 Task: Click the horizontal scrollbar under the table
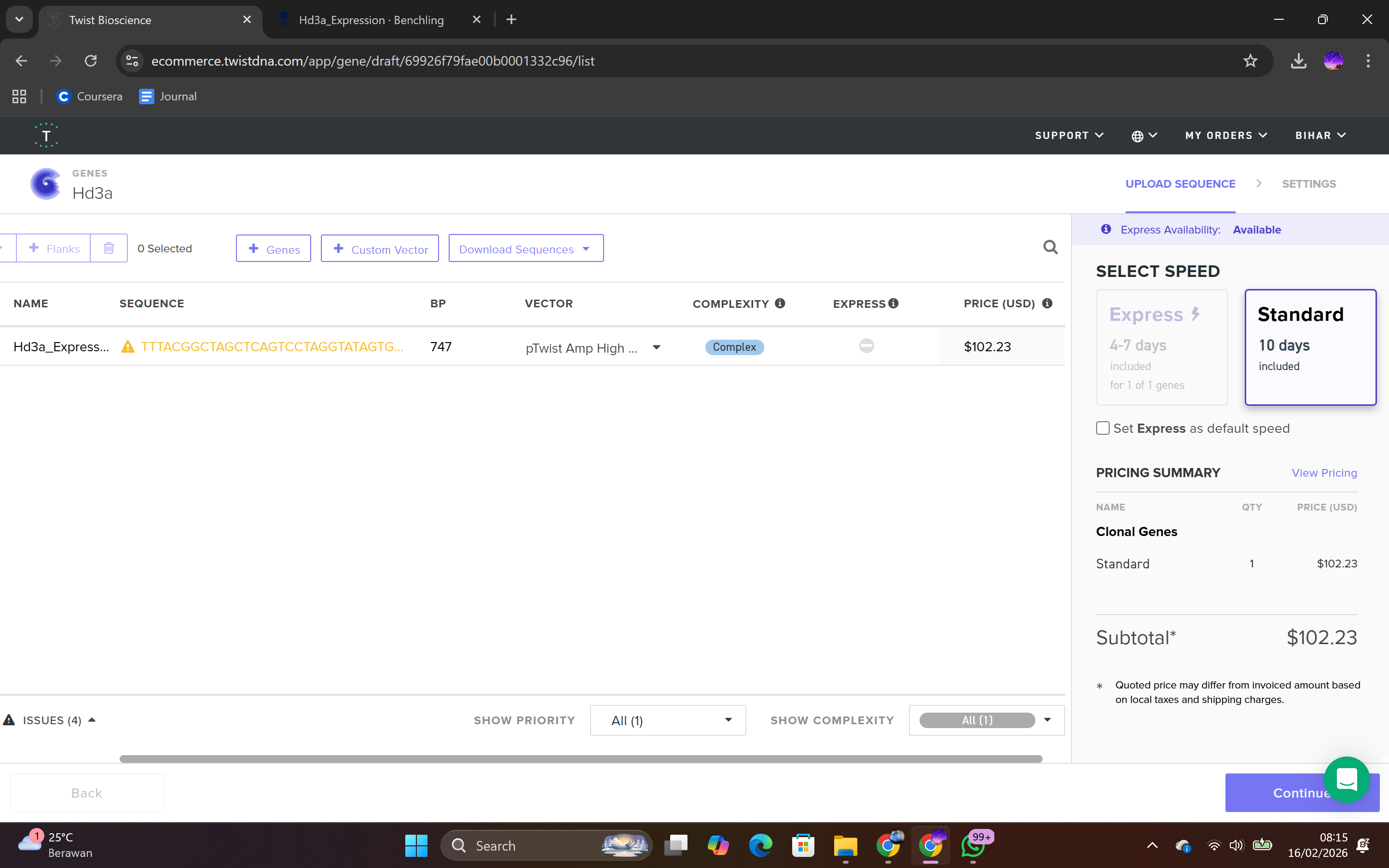tap(580, 759)
